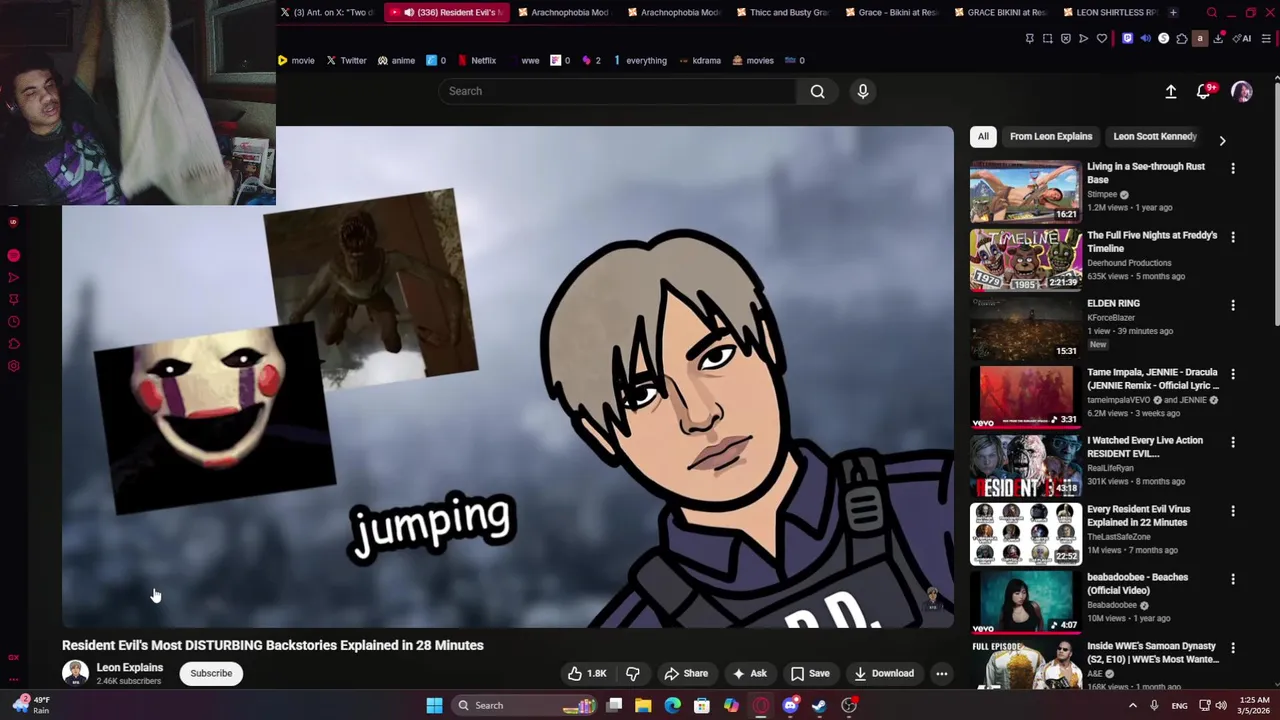Open more actions ellipsis under the video
1280x720 pixels.
click(x=941, y=674)
